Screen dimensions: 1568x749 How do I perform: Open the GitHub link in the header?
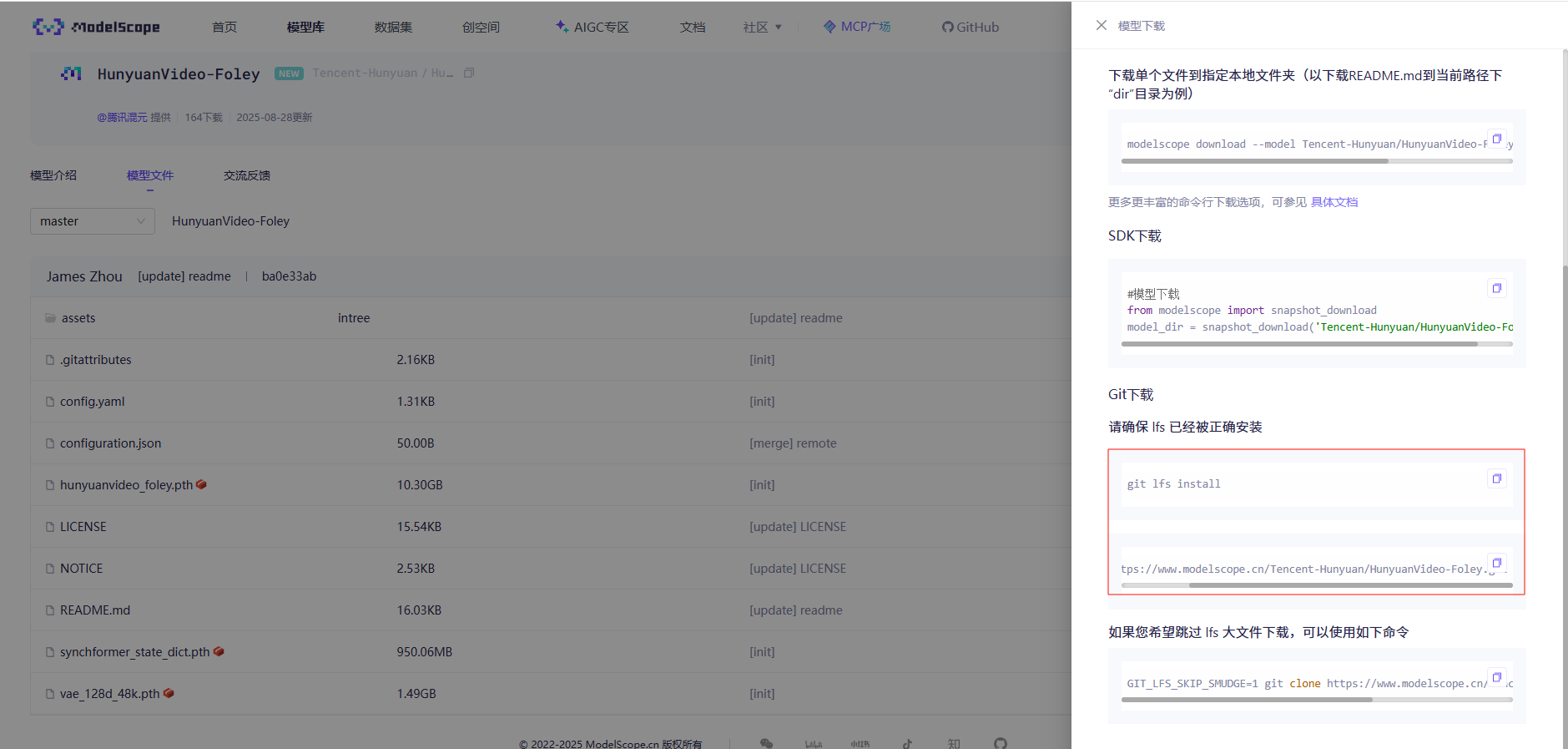pos(971,27)
